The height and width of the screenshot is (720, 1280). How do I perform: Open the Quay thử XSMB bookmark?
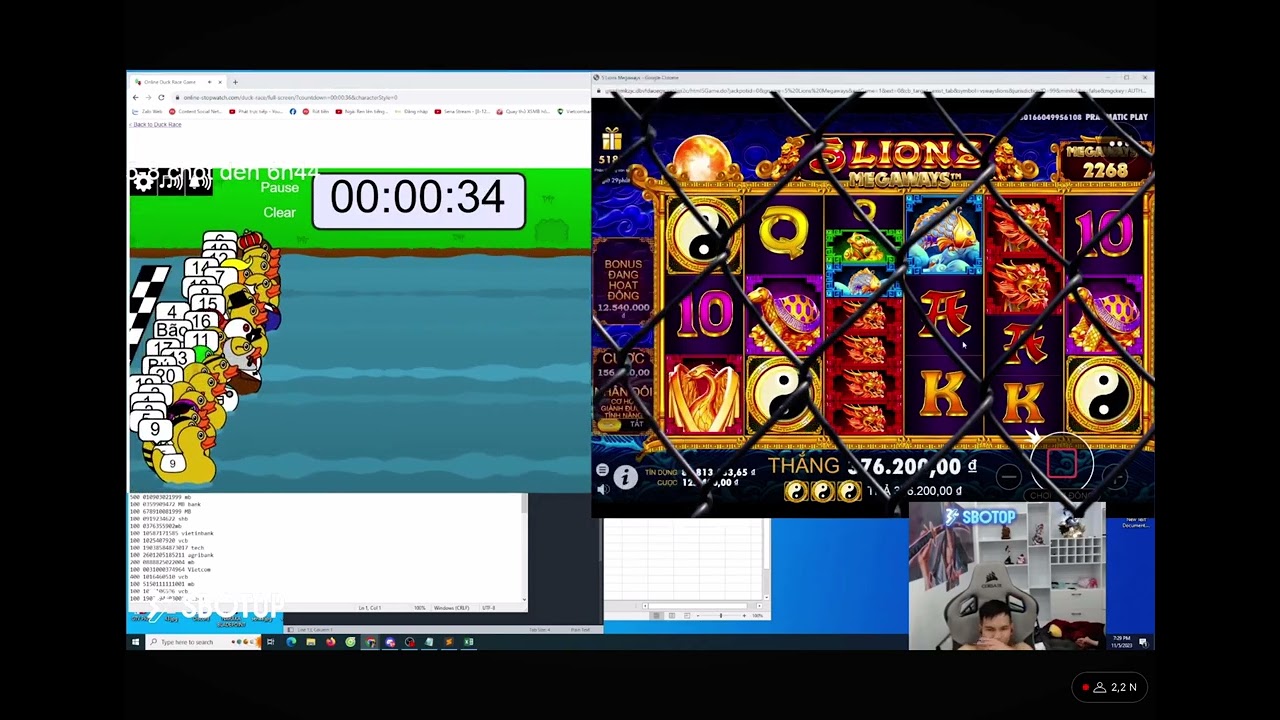524,111
